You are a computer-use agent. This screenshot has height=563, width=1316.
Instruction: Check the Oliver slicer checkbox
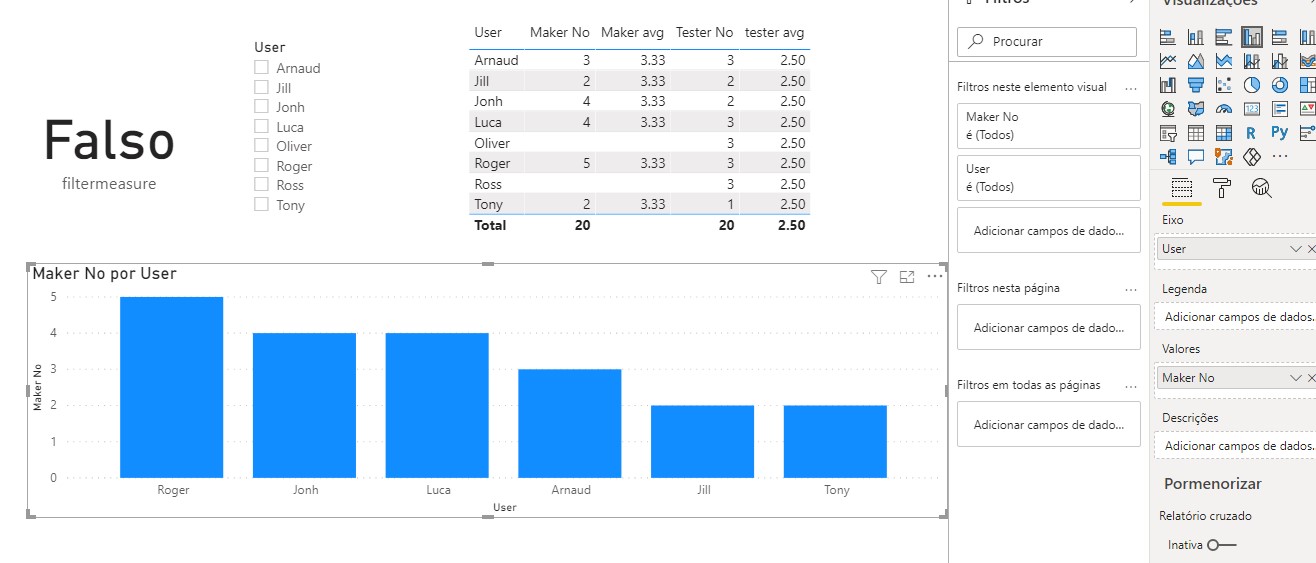(261, 145)
